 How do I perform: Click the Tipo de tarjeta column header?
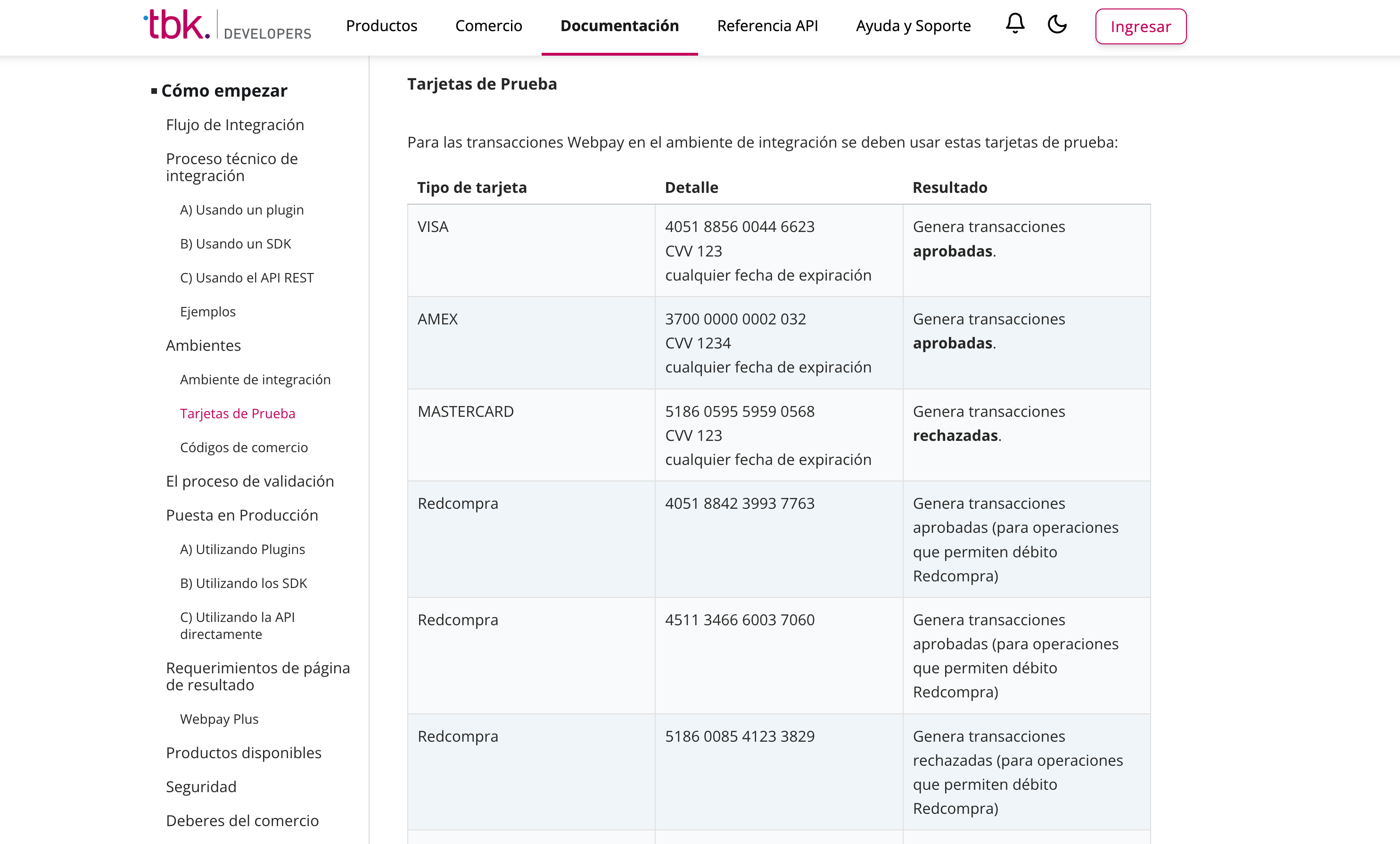click(x=471, y=188)
